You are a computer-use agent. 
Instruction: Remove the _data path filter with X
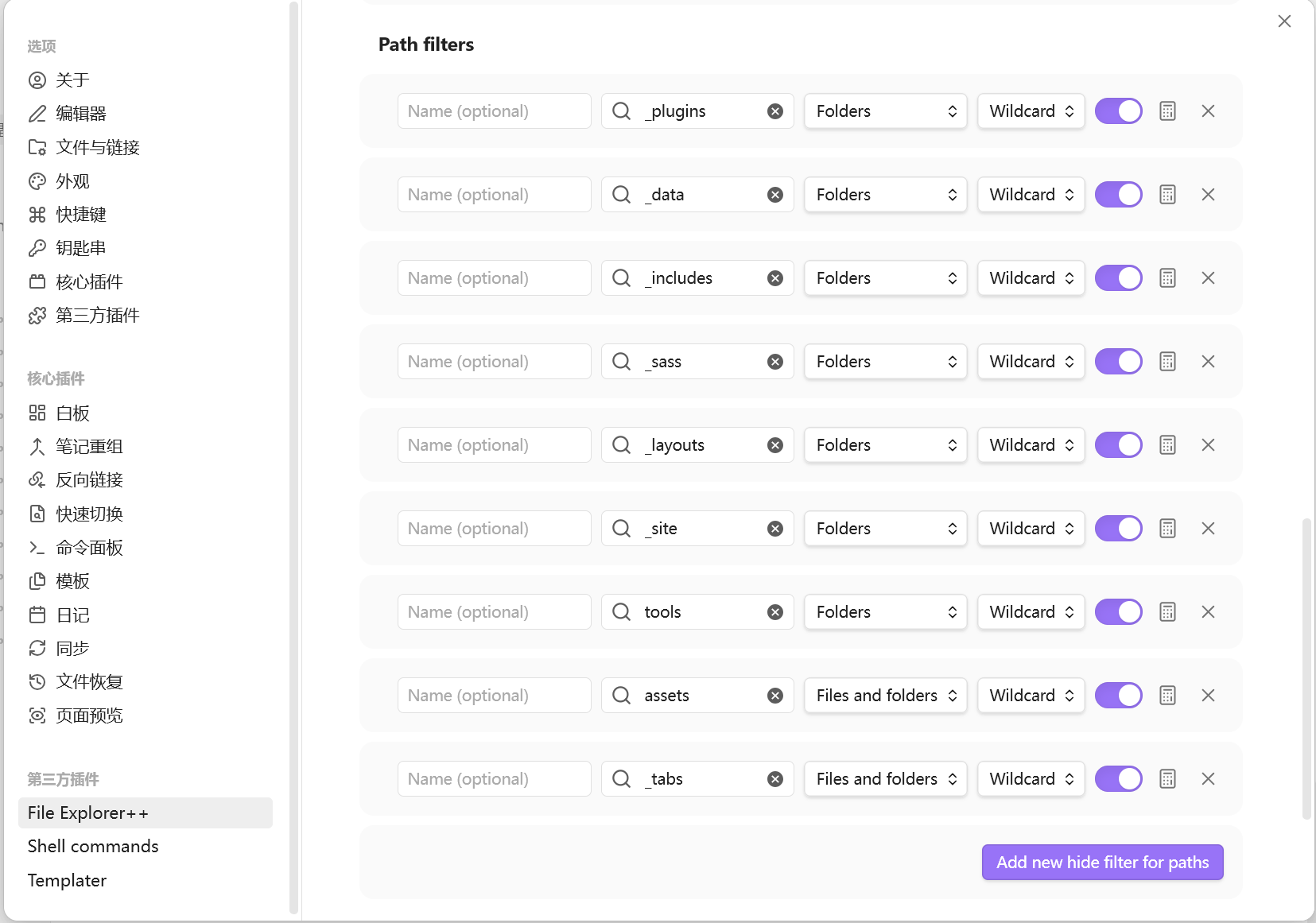1208,195
